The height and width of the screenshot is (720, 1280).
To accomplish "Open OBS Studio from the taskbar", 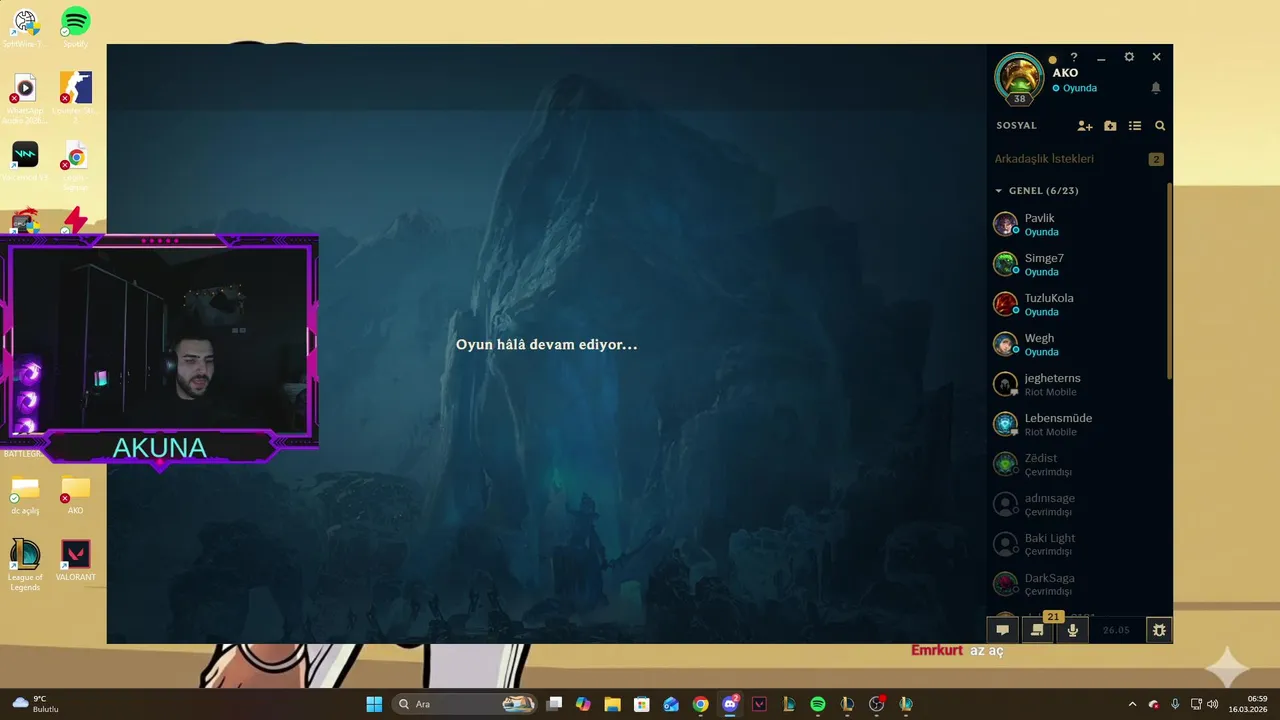I will [x=877, y=704].
